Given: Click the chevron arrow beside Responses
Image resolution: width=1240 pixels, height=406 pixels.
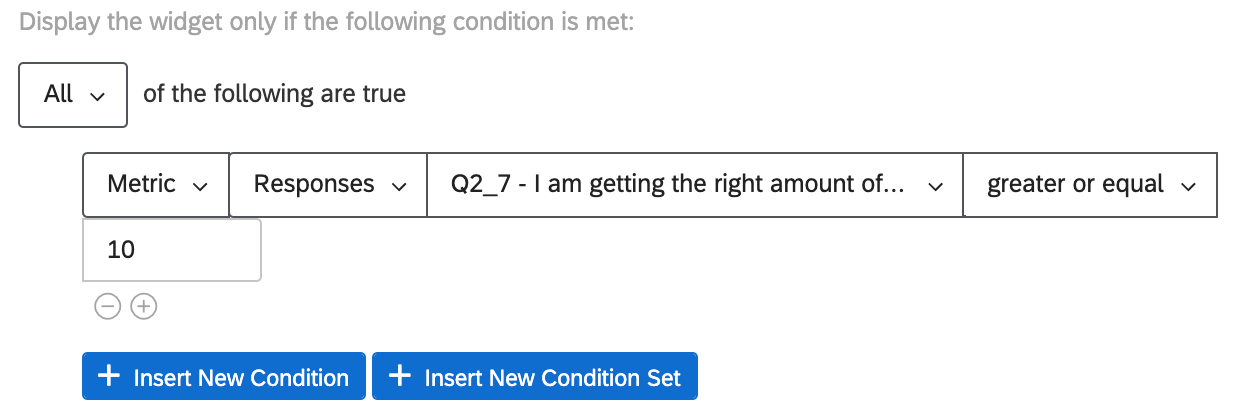Looking at the screenshot, I should [400, 185].
